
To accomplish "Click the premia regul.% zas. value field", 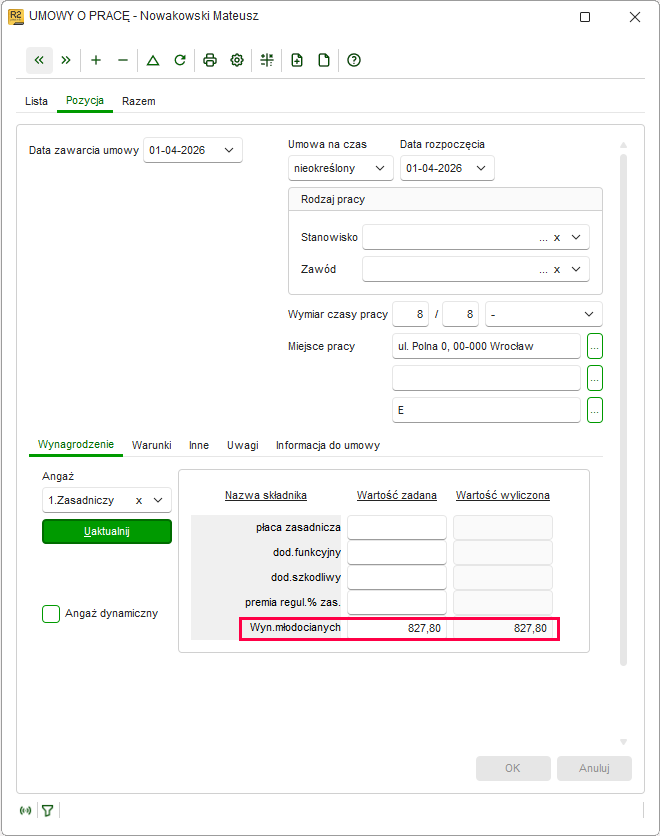I will point(397,603).
